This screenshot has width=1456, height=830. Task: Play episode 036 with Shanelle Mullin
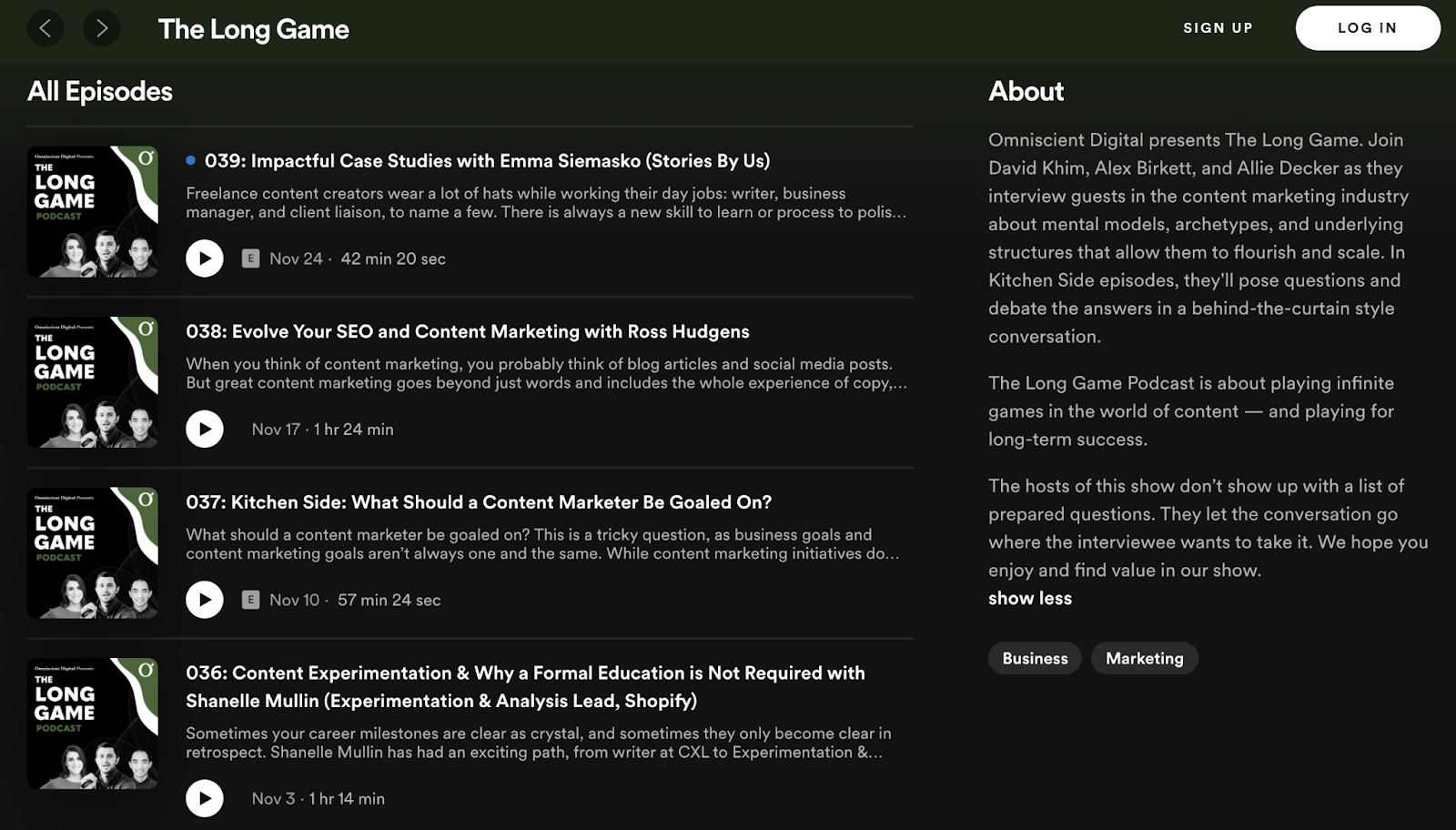[205, 798]
